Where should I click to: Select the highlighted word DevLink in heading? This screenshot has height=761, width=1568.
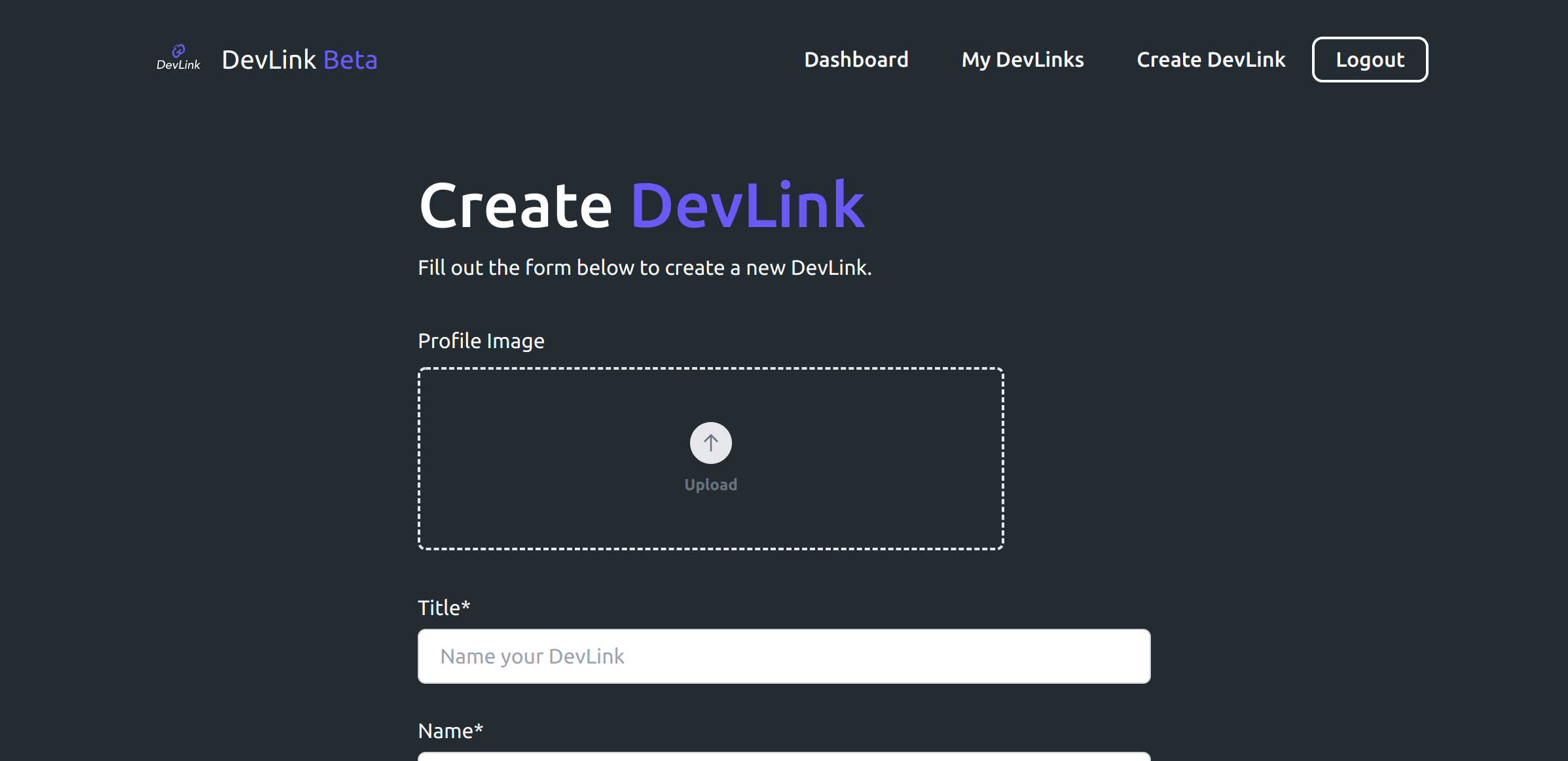748,204
